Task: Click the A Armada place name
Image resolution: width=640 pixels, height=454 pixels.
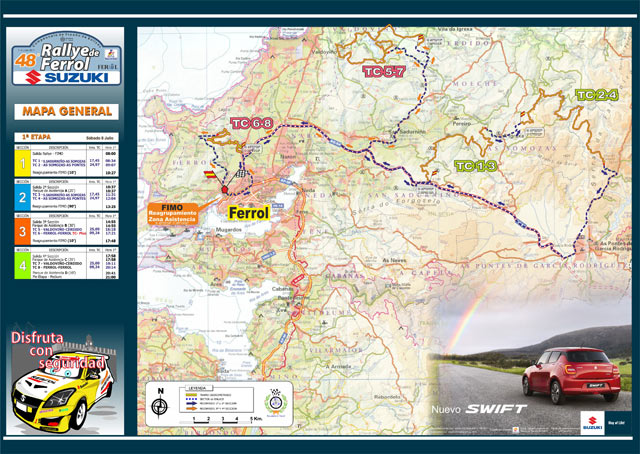Action: (x=338, y=366)
